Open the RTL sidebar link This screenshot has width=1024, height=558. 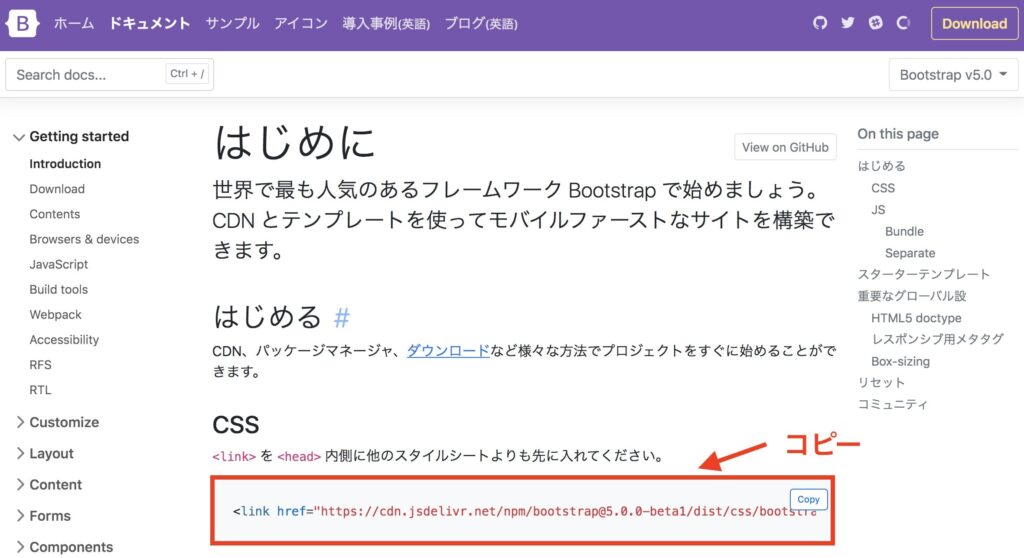click(40, 390)
